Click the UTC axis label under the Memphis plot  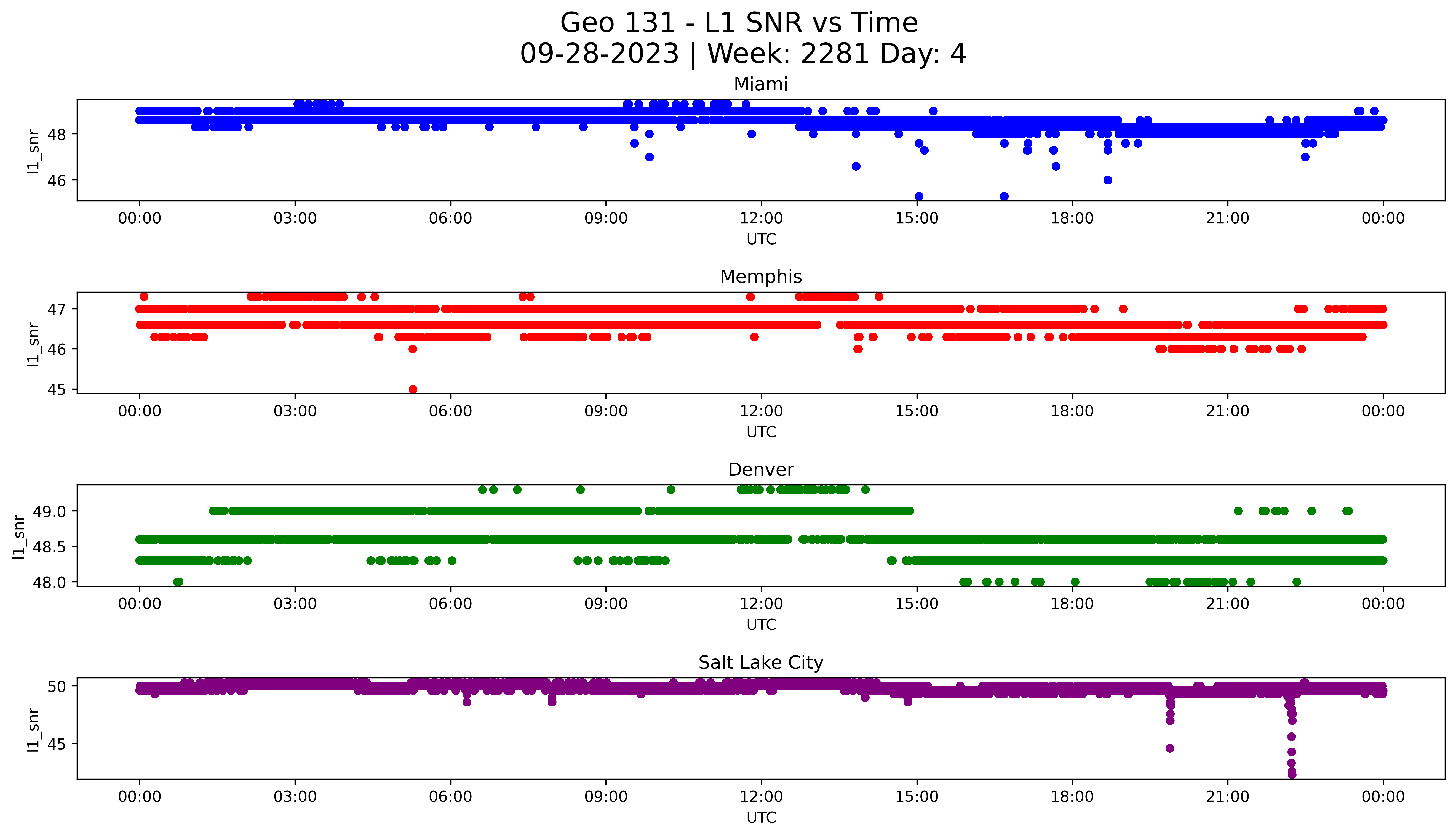point(761,432)
